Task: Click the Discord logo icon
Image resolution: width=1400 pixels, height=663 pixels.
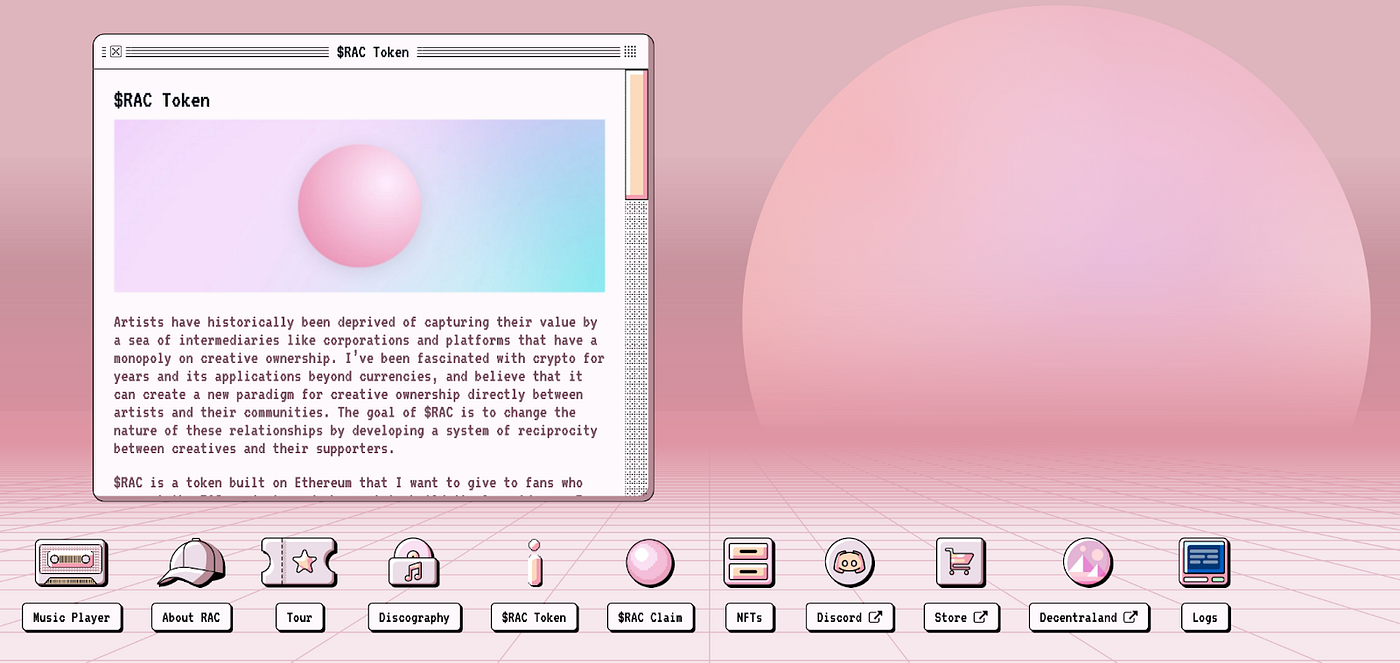Action: [850, 562]
